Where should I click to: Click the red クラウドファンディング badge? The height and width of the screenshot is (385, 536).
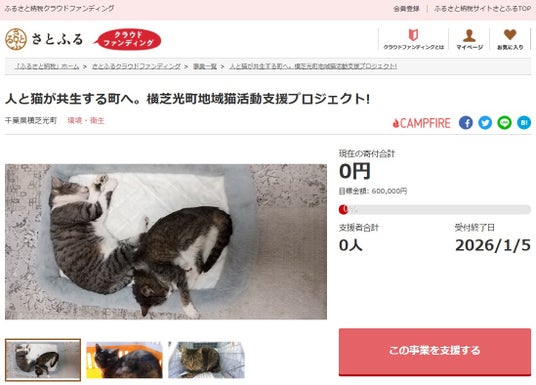tap(127, 39)
